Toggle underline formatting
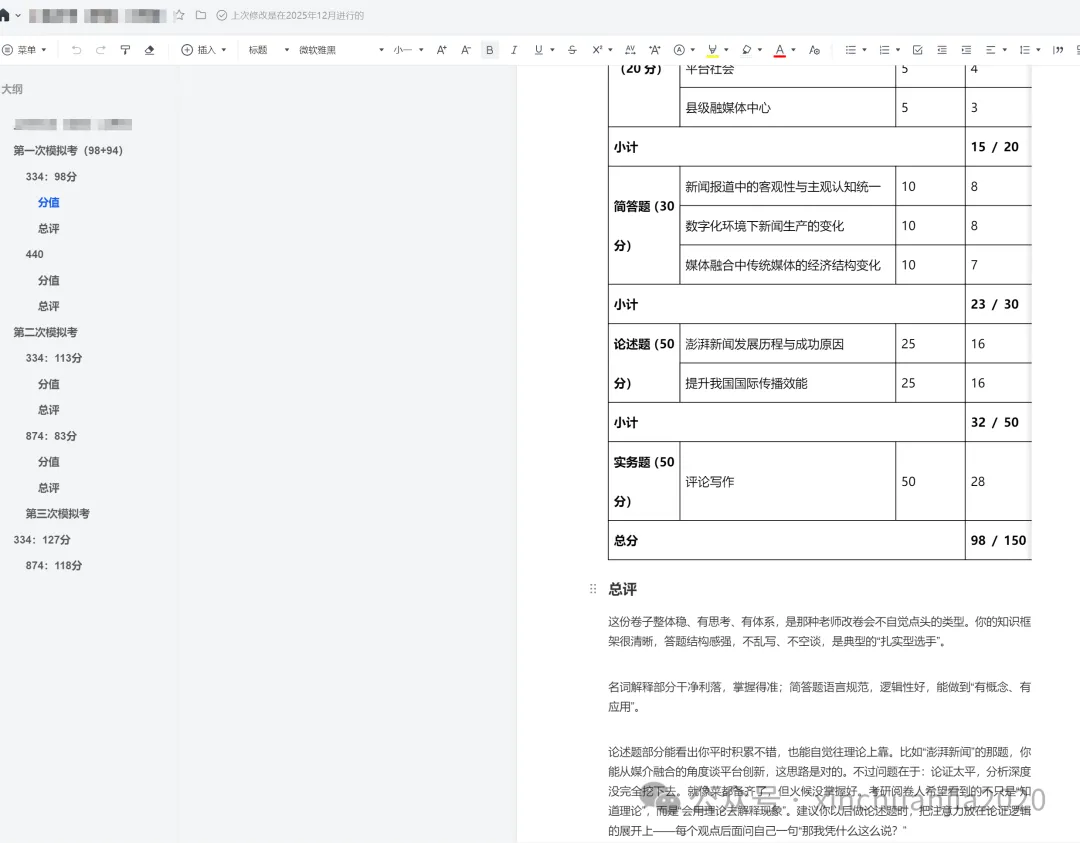1080x843 pixels. point(539,50)
